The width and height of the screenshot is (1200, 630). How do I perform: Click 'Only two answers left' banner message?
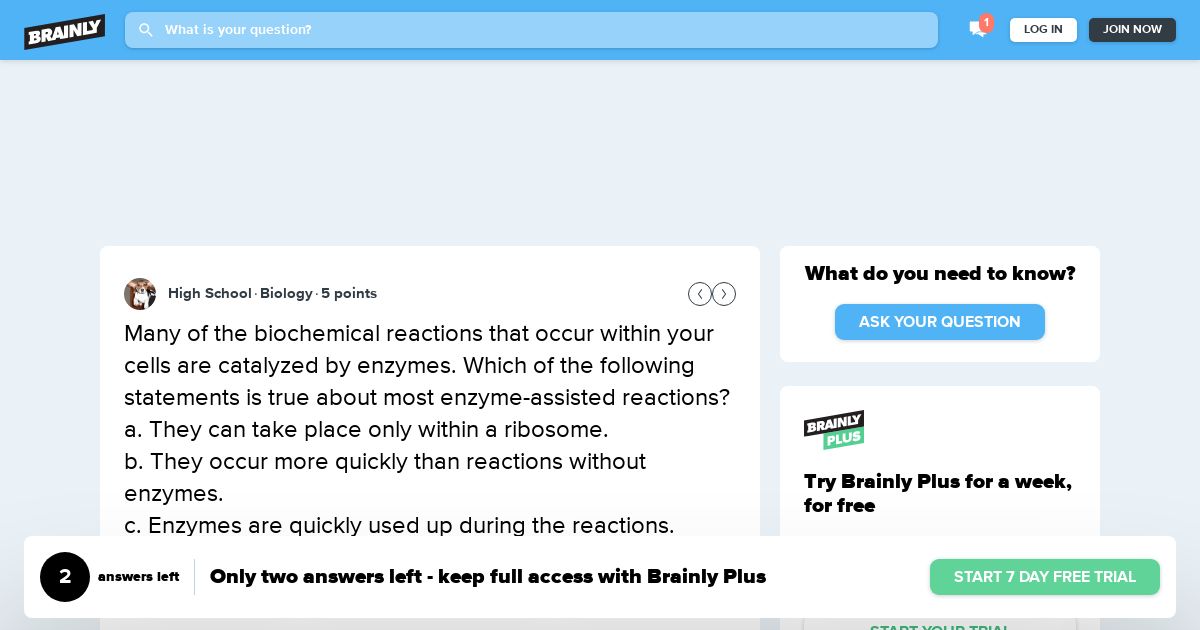488,577
